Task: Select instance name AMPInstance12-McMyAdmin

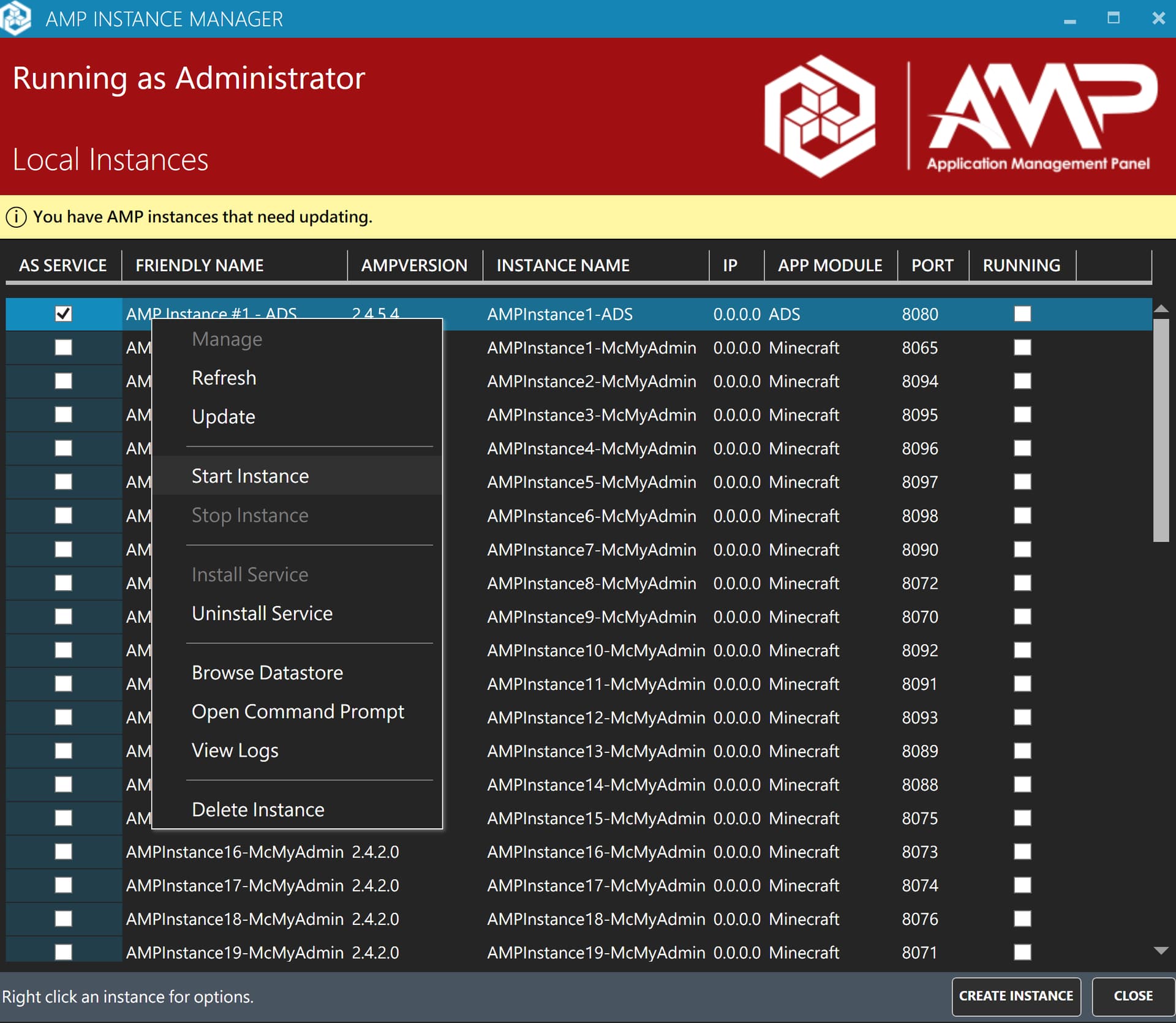Action: pos(596,718)
